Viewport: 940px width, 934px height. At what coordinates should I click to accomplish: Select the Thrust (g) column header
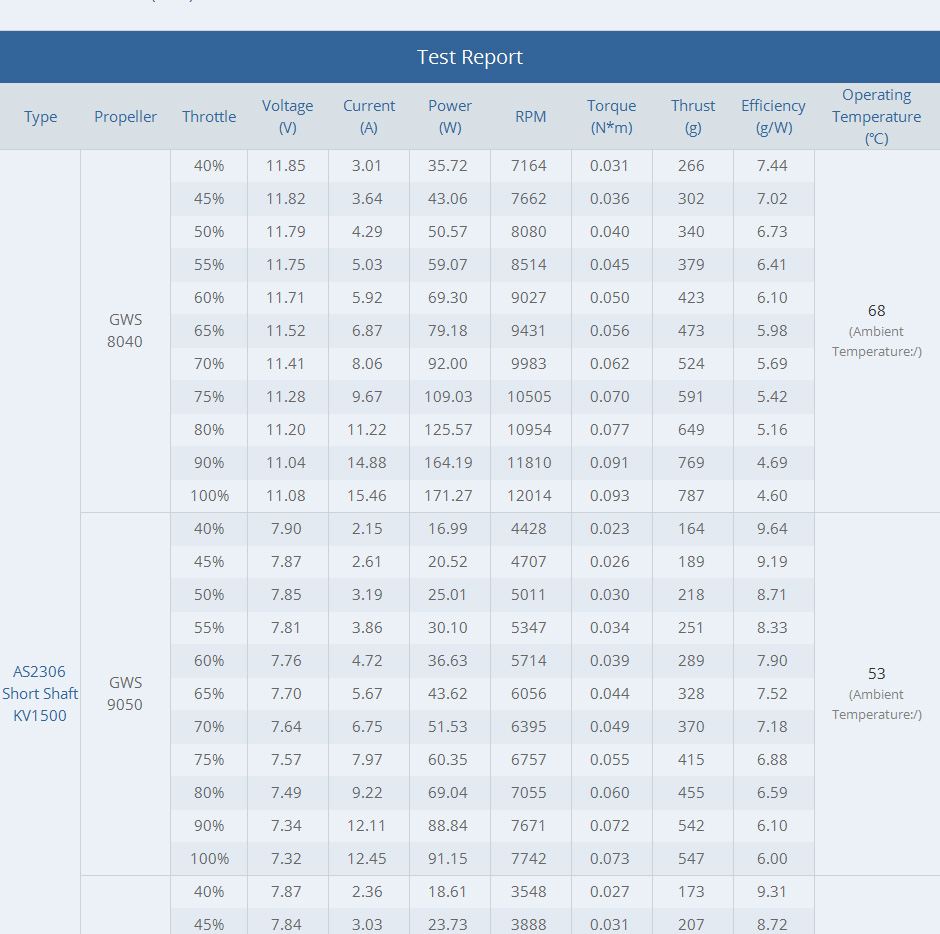tap(693, 117)
